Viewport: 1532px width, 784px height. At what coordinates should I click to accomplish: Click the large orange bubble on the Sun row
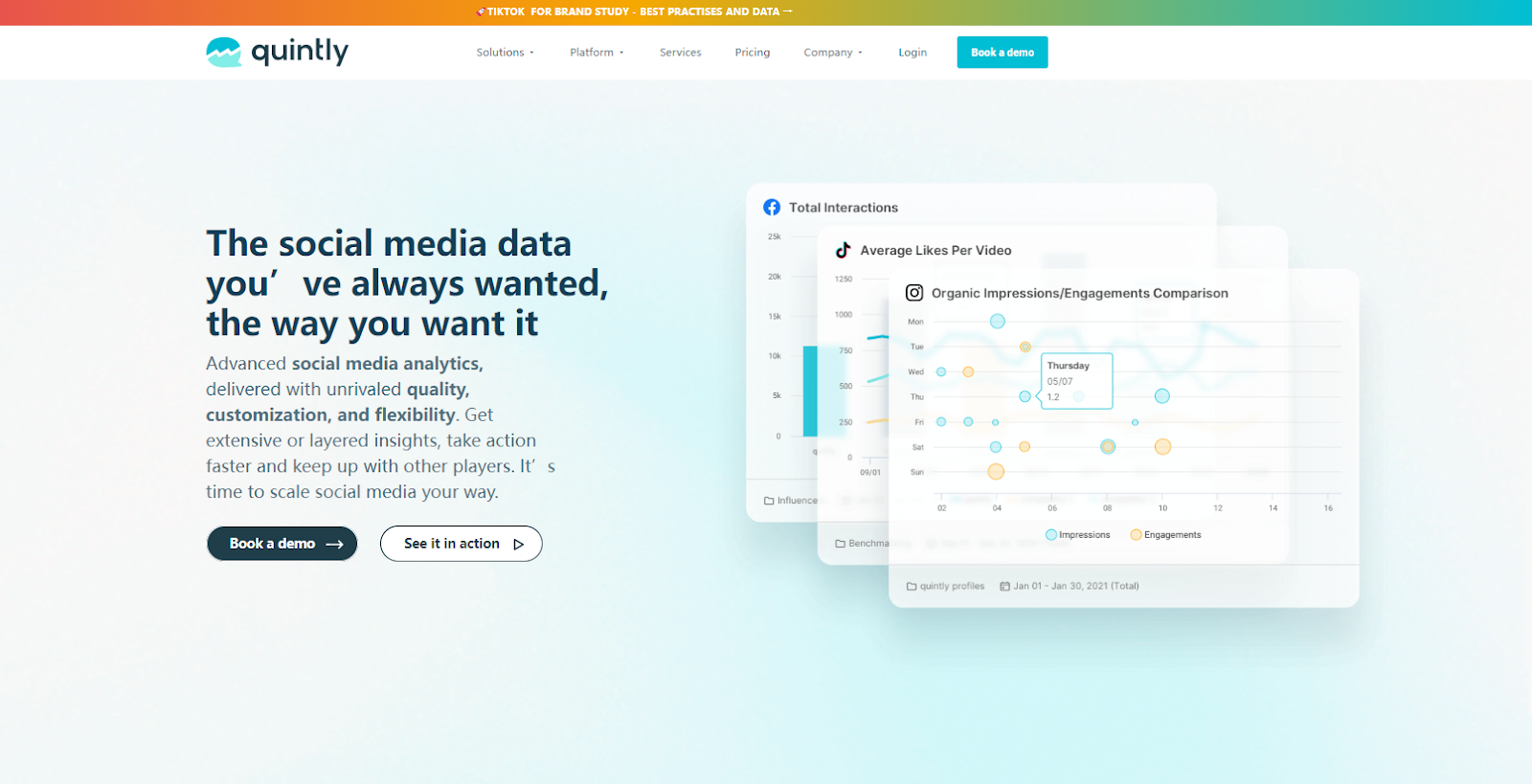996,471
